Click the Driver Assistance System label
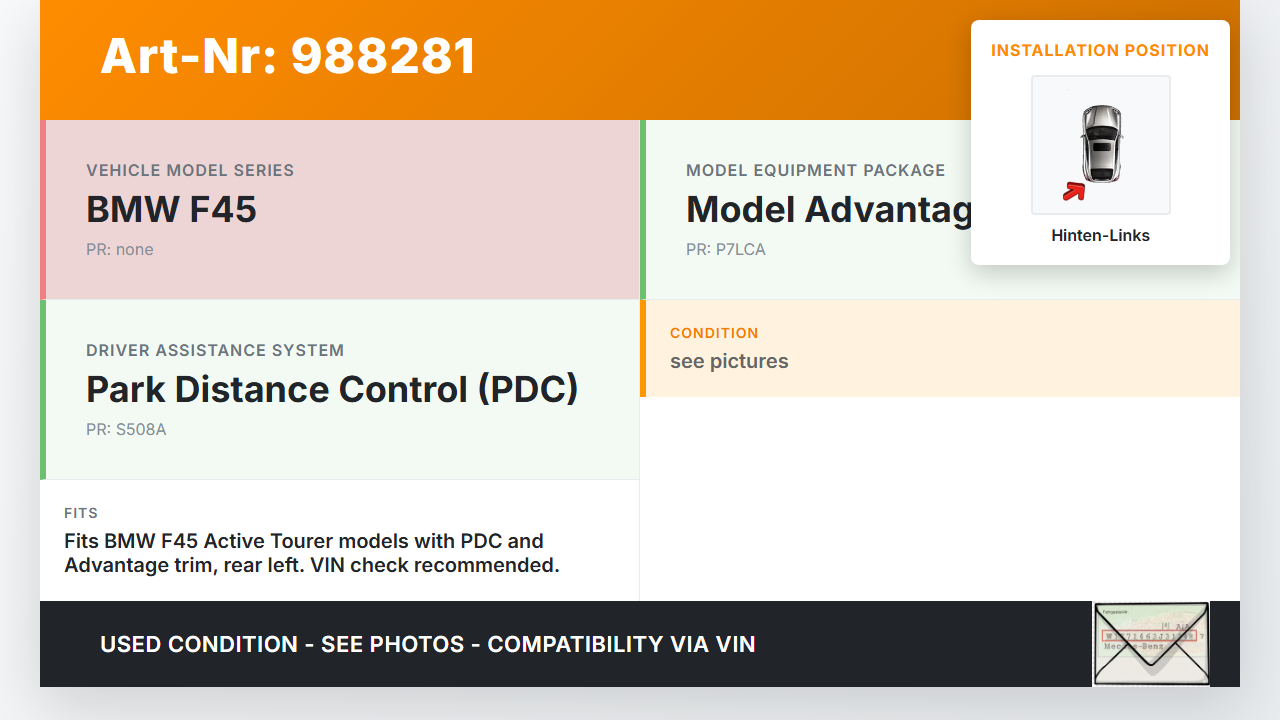 click(215, 351)
